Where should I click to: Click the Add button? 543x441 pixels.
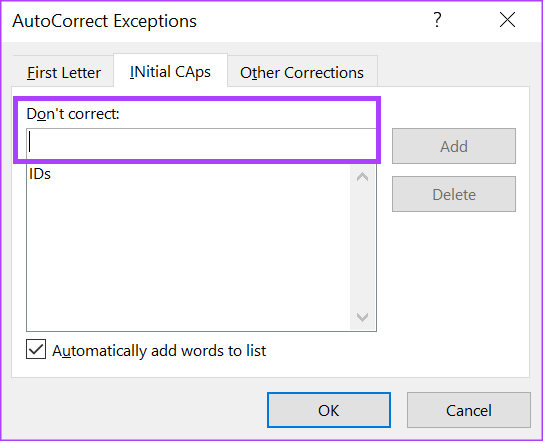(x=454, y=146)
